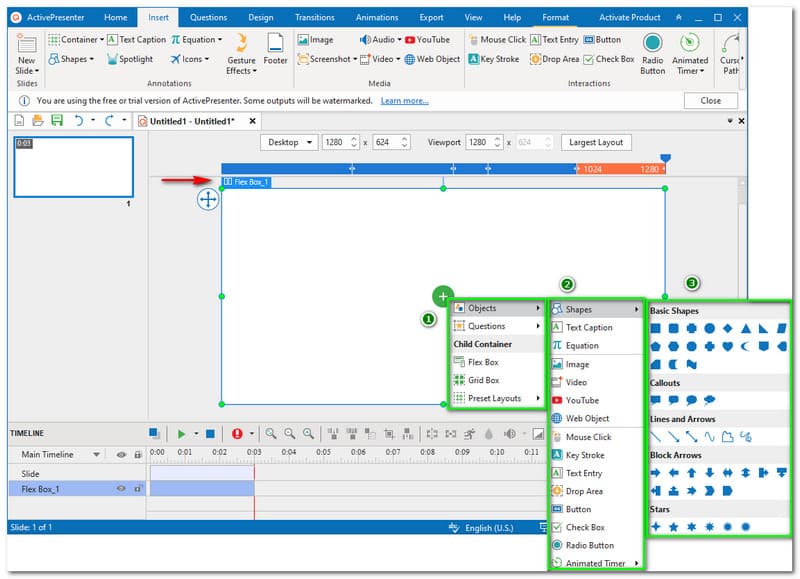Toggle visibility eye for Flex Box_1 row
The height and width of the screenshot is (579, 800).
point(121,489)
